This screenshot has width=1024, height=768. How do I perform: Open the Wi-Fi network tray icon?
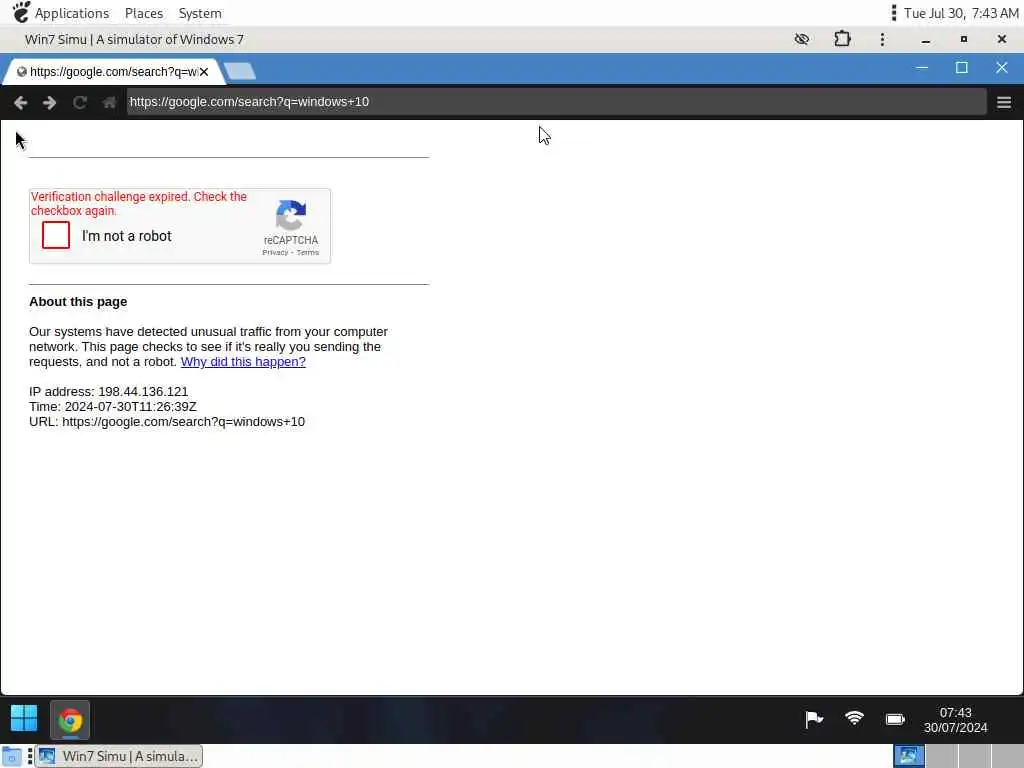click(854, 718)
